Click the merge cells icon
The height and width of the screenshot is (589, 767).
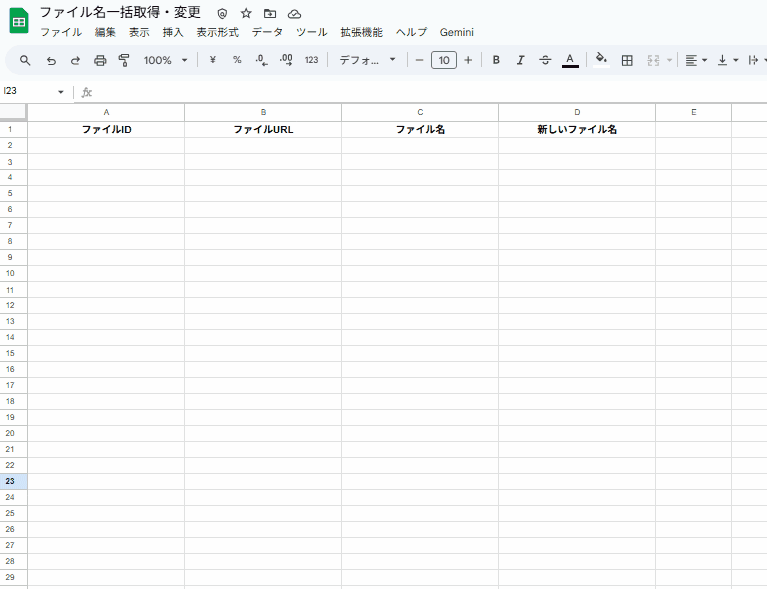point(653,60)
